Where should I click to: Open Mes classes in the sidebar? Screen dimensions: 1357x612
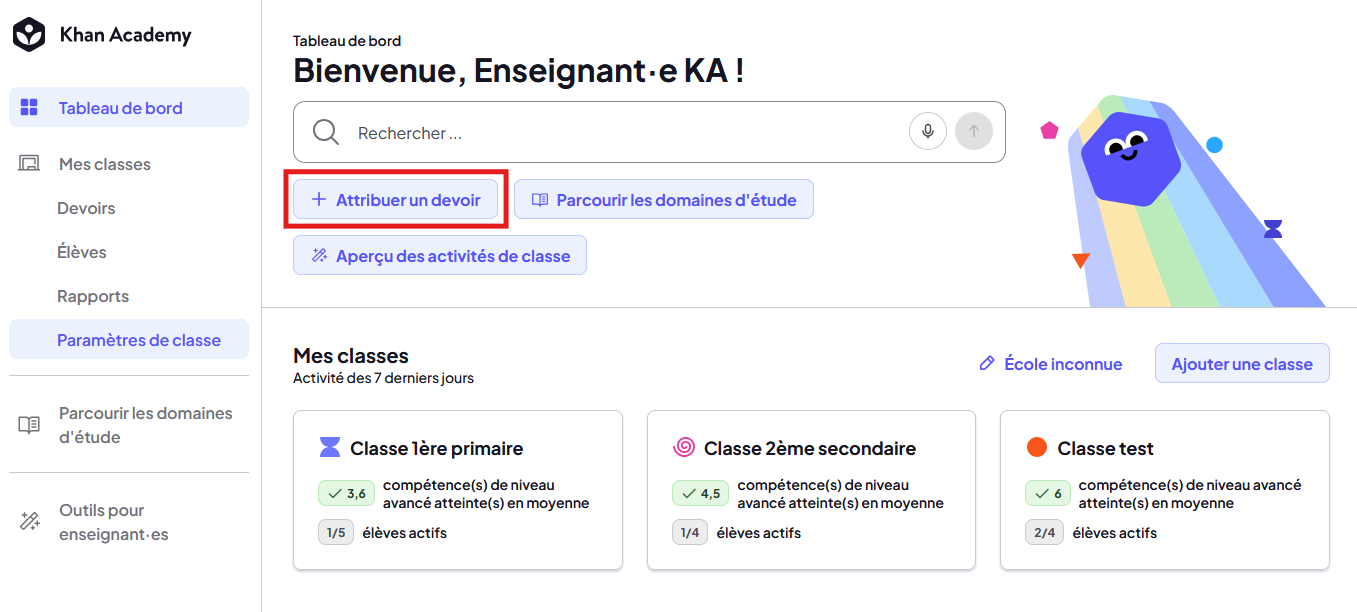pos(129,164)
